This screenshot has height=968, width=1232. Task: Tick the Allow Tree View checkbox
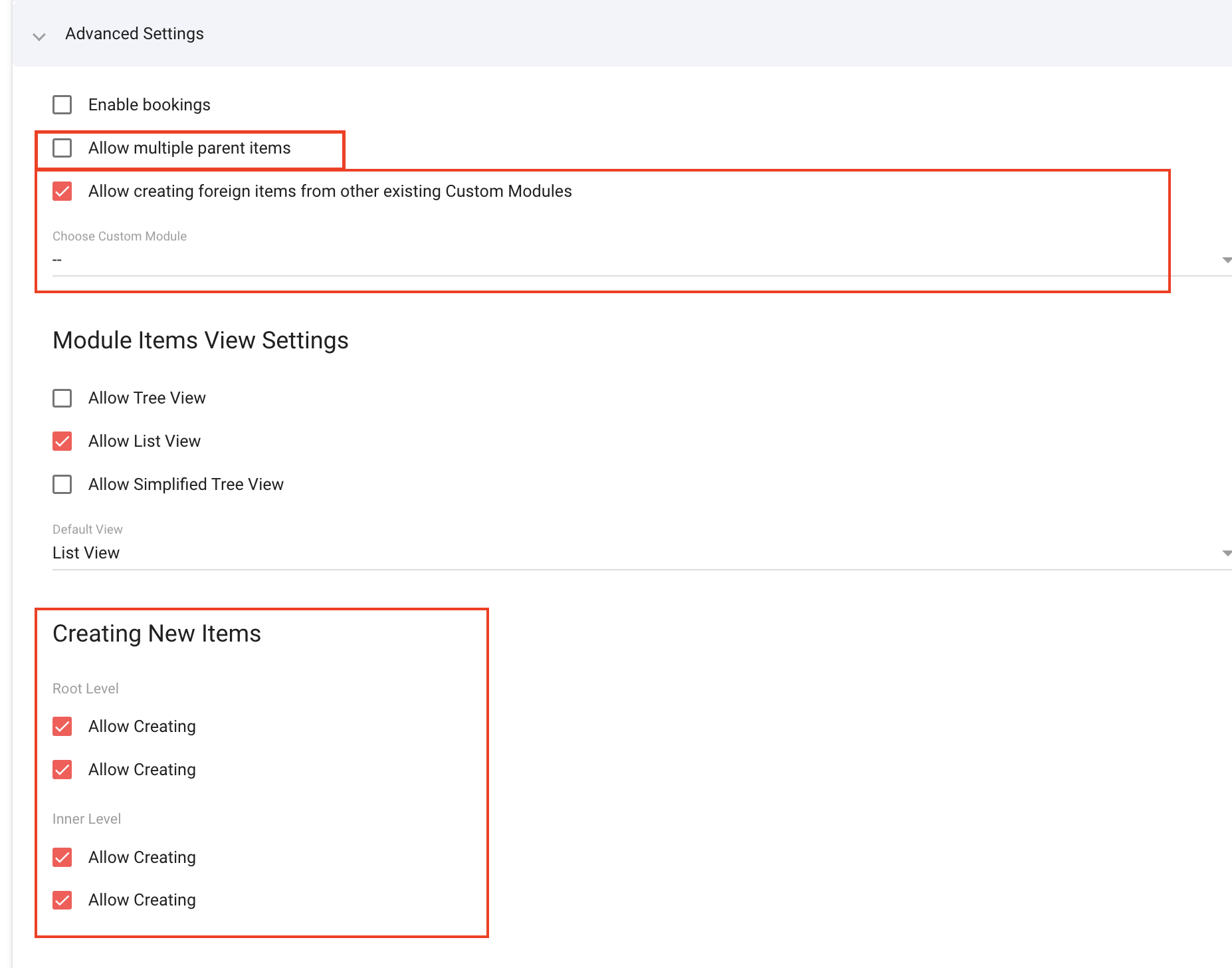click(x=62, y=398)
